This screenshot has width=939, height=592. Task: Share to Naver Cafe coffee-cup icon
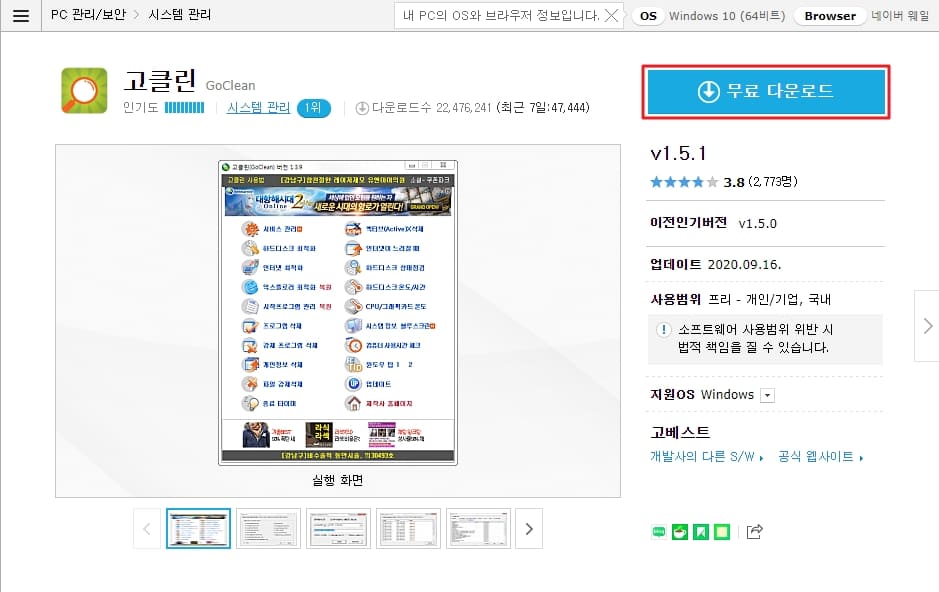pos(680,532)
